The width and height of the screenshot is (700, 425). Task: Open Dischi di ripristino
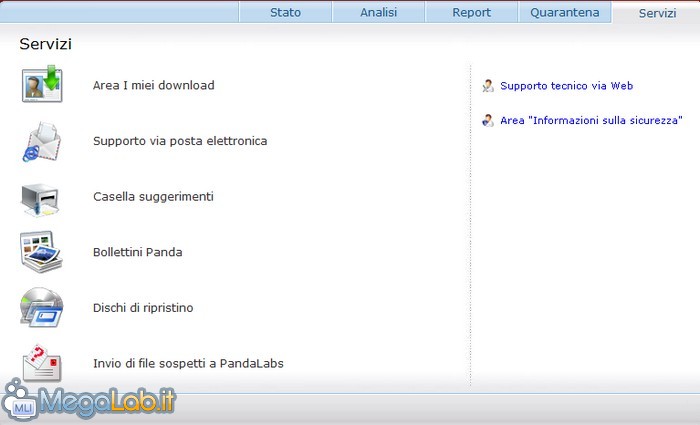(x=143, y=308)
